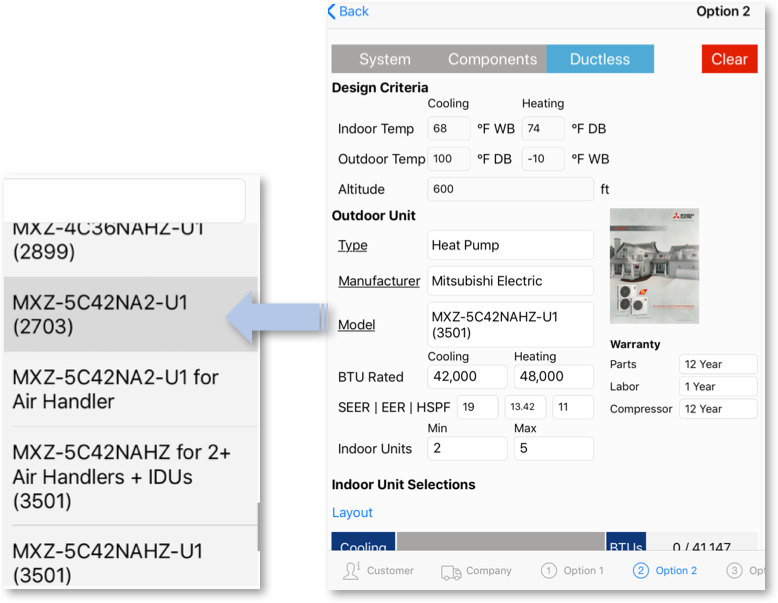Open the Mitsubishi brochure thumbnail
The width and height of the screenshot is (778, 603).
[x=654, y=266]
